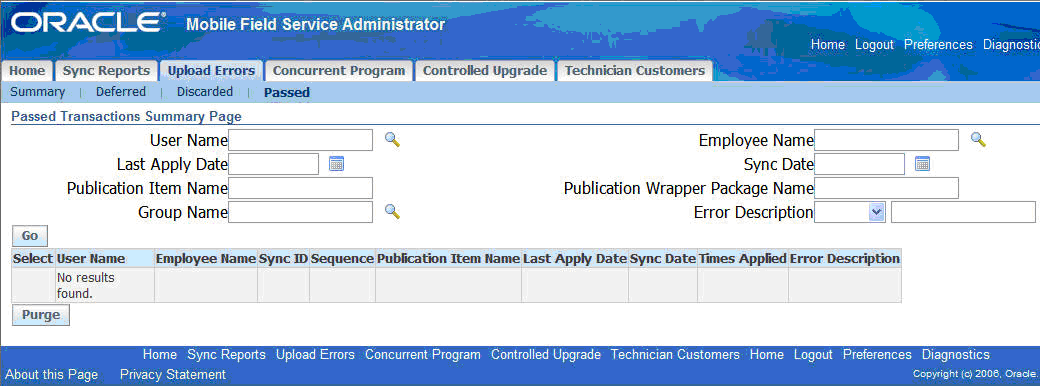Screen dimensions: 1040x386
Task: Click the Select column header
Action: click(33, 259)
